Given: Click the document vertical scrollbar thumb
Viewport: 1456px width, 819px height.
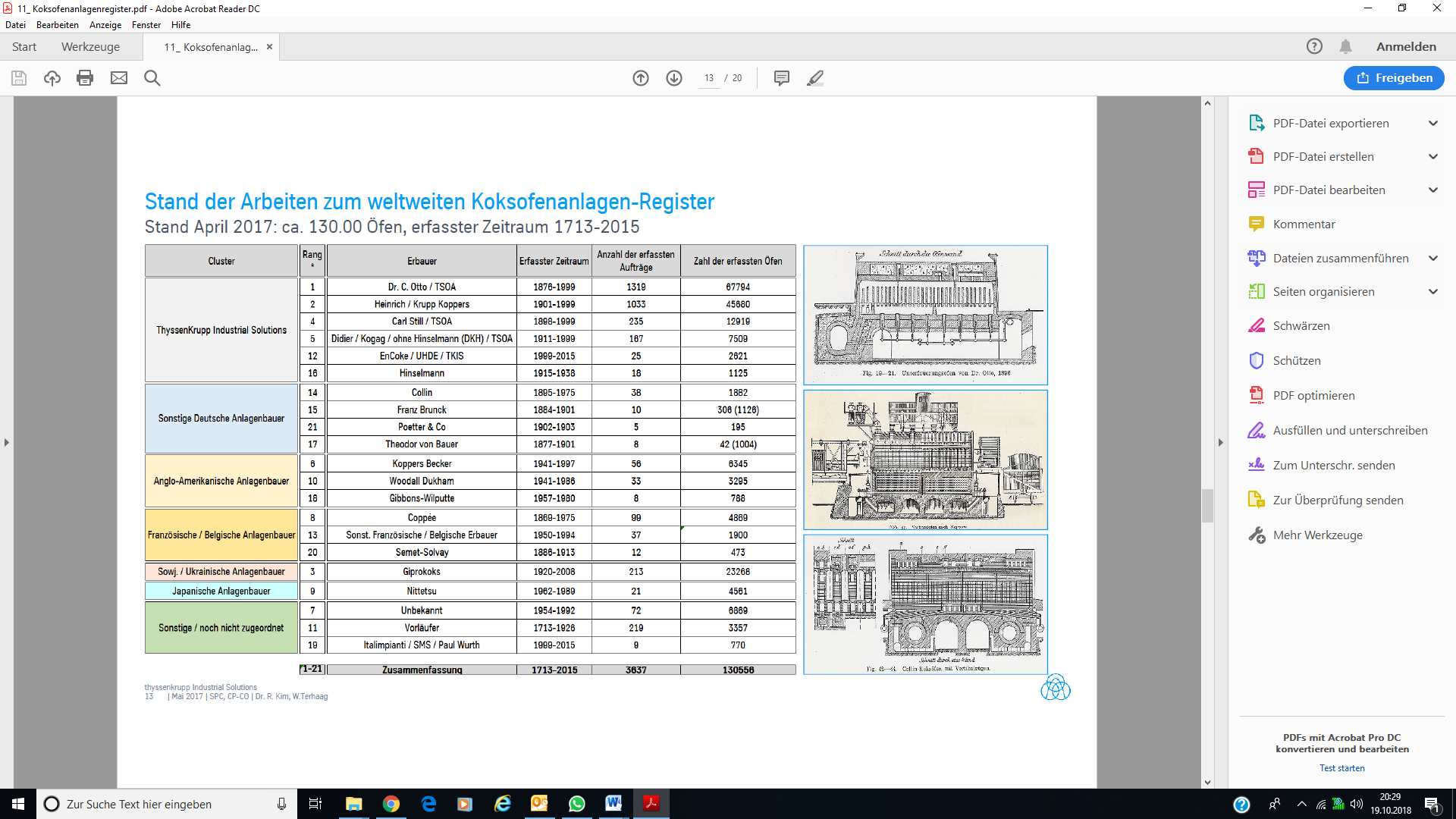Looking at the screenshot, I should (x=1207, y=506).
